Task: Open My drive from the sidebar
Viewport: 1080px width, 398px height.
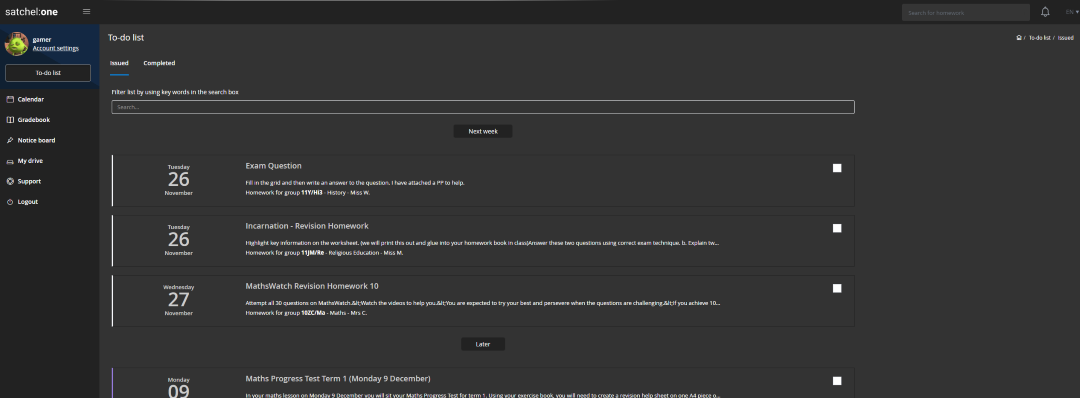Action: click(x=30, y=161)
